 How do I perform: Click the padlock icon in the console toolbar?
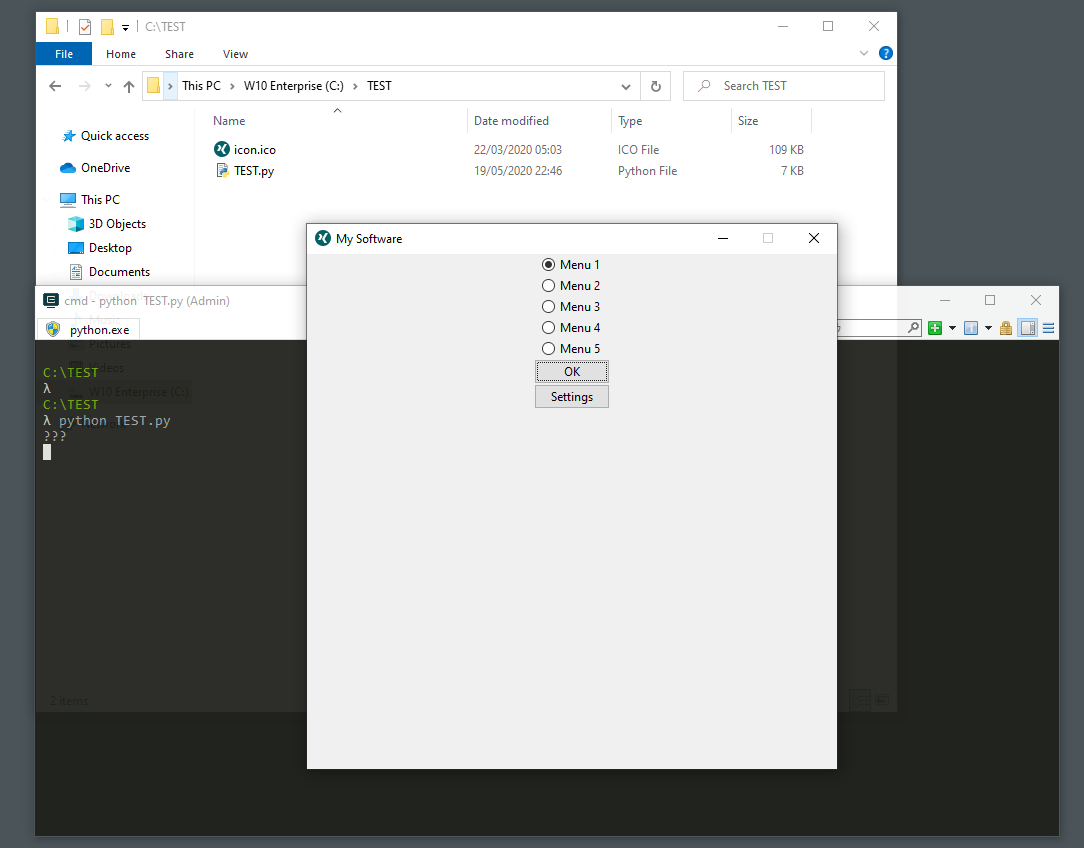click(x=1006, y=328)
